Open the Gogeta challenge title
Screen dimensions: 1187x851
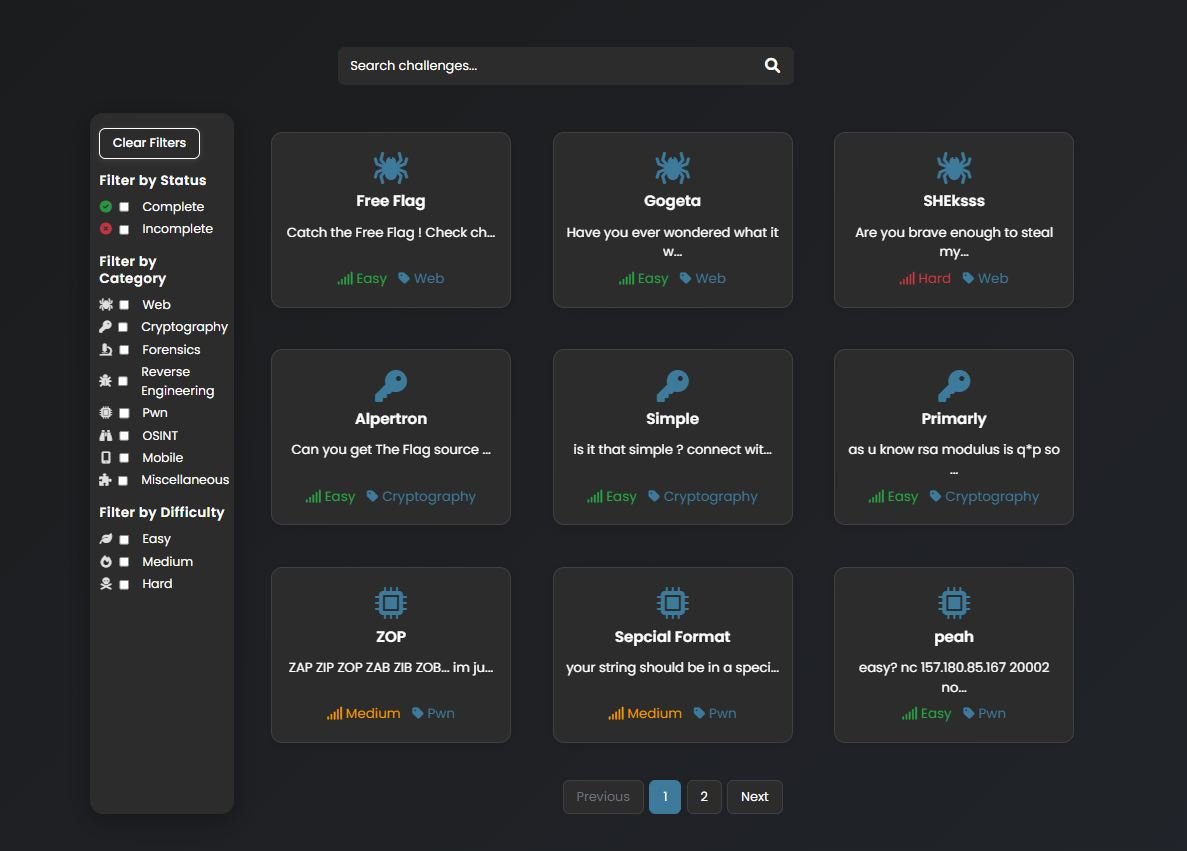coord(672,201)
